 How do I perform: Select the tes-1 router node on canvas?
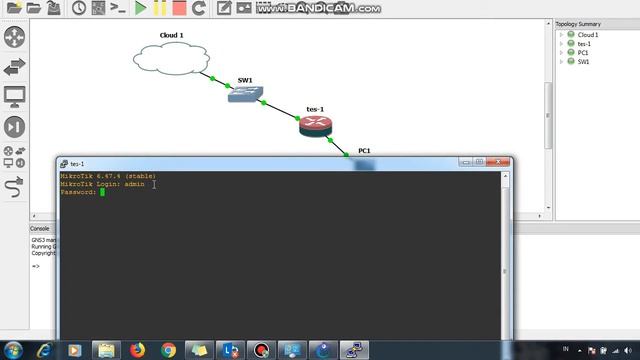(x=316, y=126)
